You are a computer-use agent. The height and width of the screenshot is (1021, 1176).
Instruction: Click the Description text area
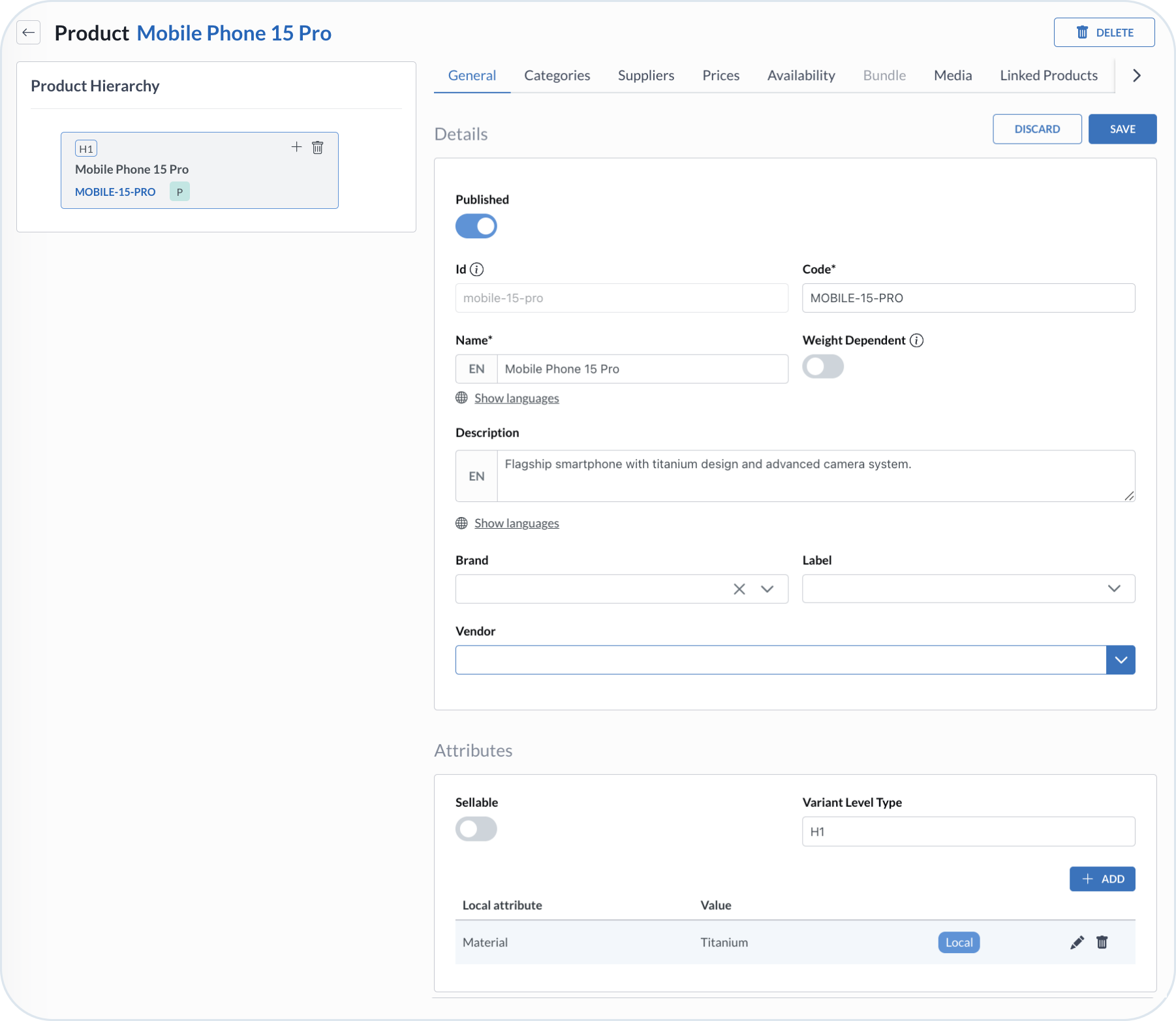coord(816,476)
